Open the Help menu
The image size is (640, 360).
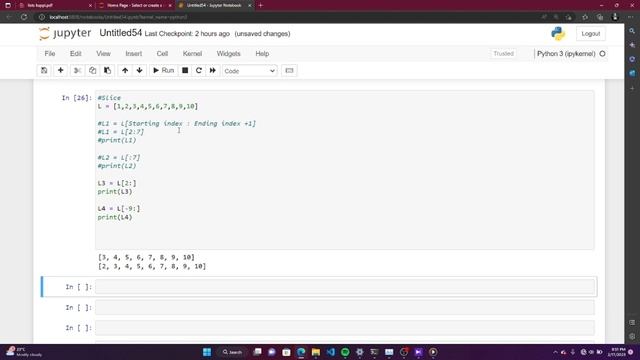tap(262, 53)
